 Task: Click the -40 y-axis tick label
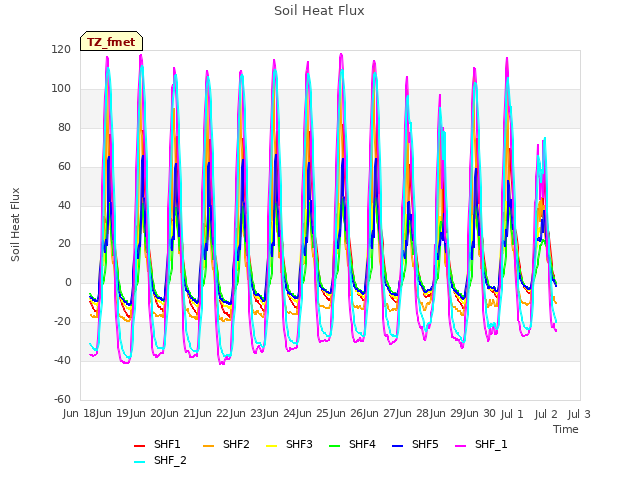(62, 360)
